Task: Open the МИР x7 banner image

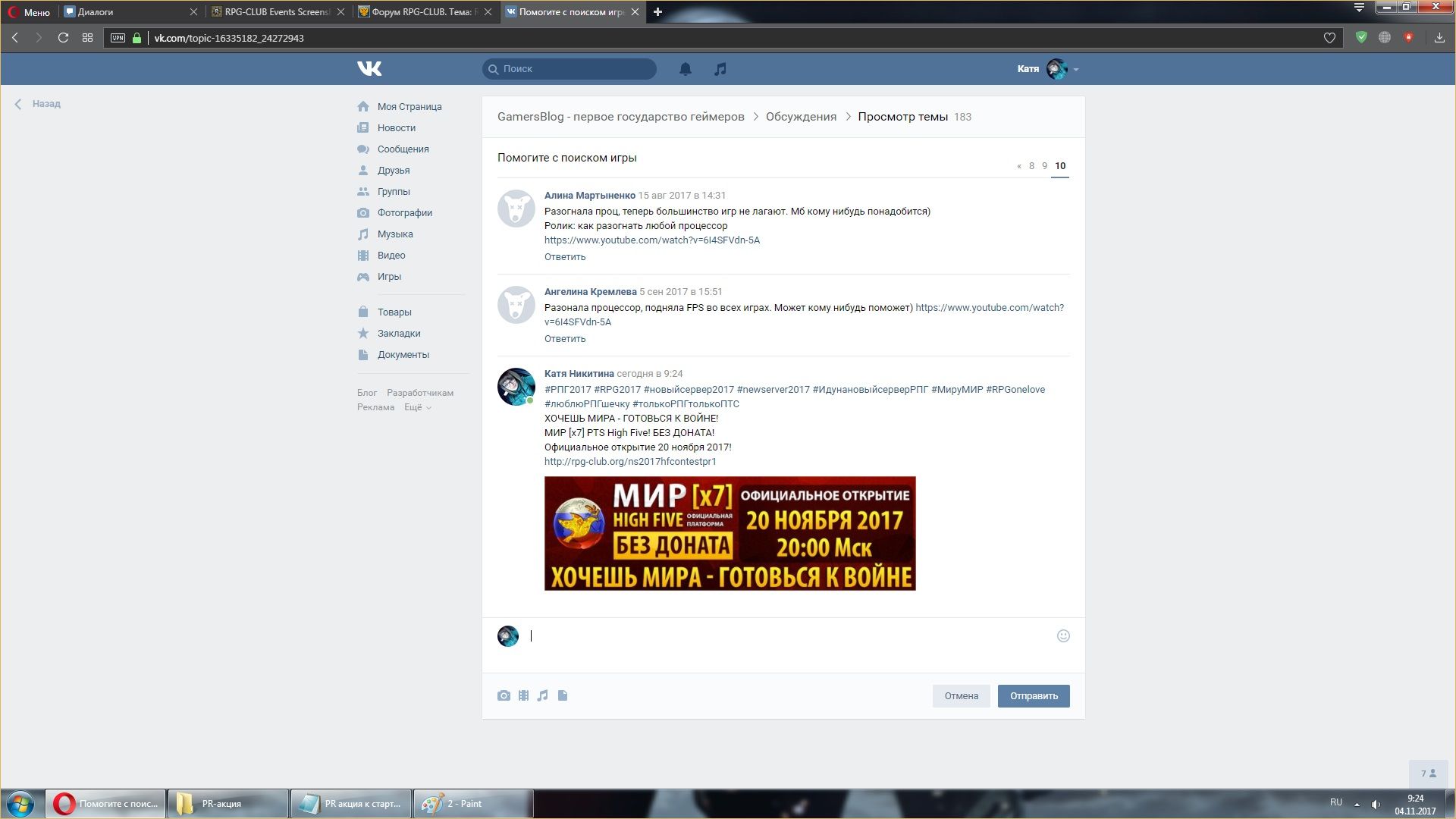Action: click(x=730, y=533)
